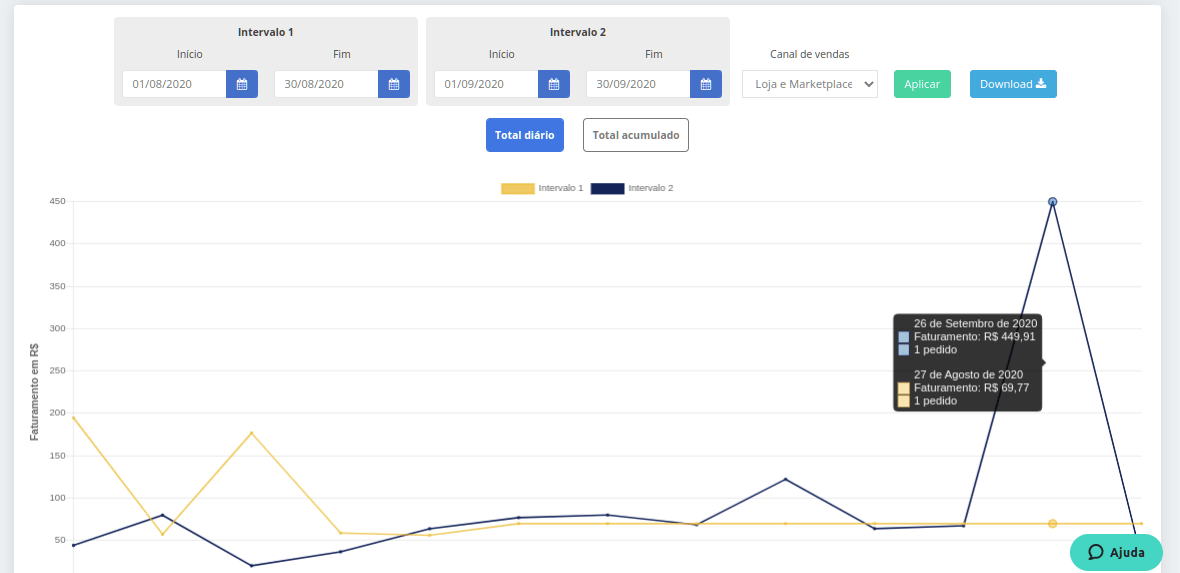The width and height of the screenshot is (1180, 573).
Task: Expand the Canal de vendas dropdown
Action: pyautogui.click(x=810, y=84)
